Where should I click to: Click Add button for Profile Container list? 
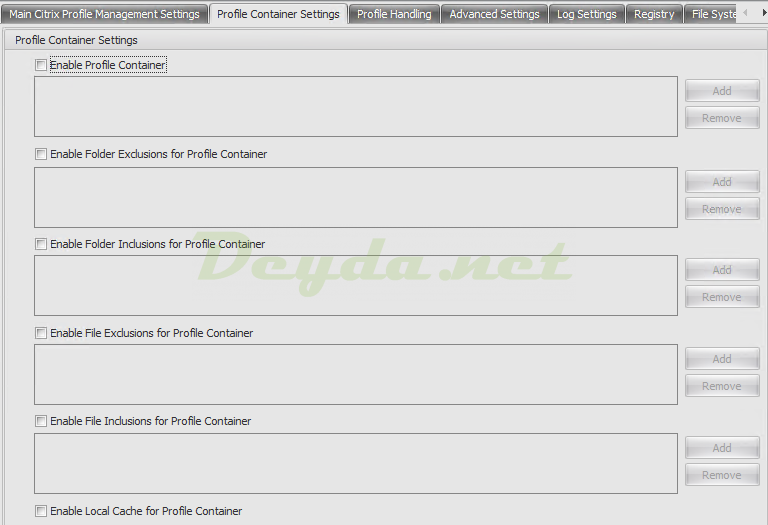click(x=722, y=91)
